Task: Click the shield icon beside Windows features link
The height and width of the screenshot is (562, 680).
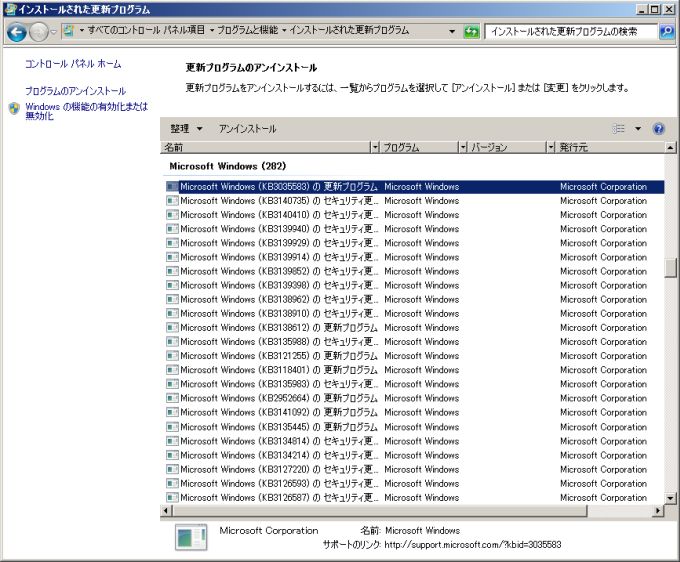Action: (14, 108)
